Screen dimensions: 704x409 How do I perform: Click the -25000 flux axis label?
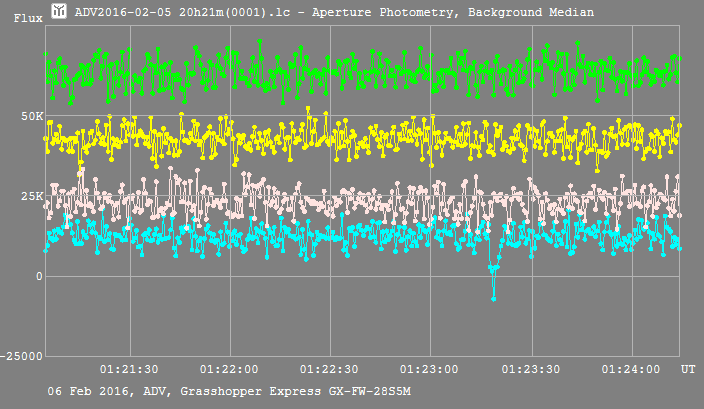coord(22,356)
